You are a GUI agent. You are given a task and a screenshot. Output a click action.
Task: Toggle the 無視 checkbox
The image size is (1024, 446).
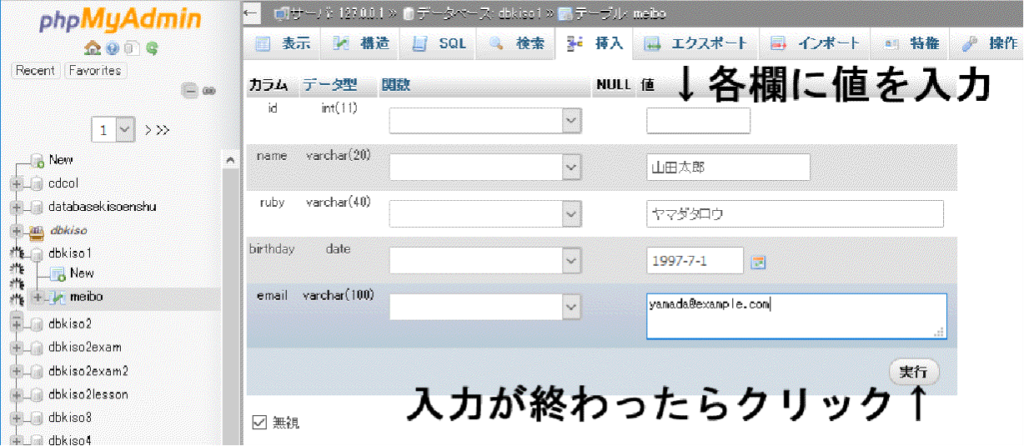259,421
